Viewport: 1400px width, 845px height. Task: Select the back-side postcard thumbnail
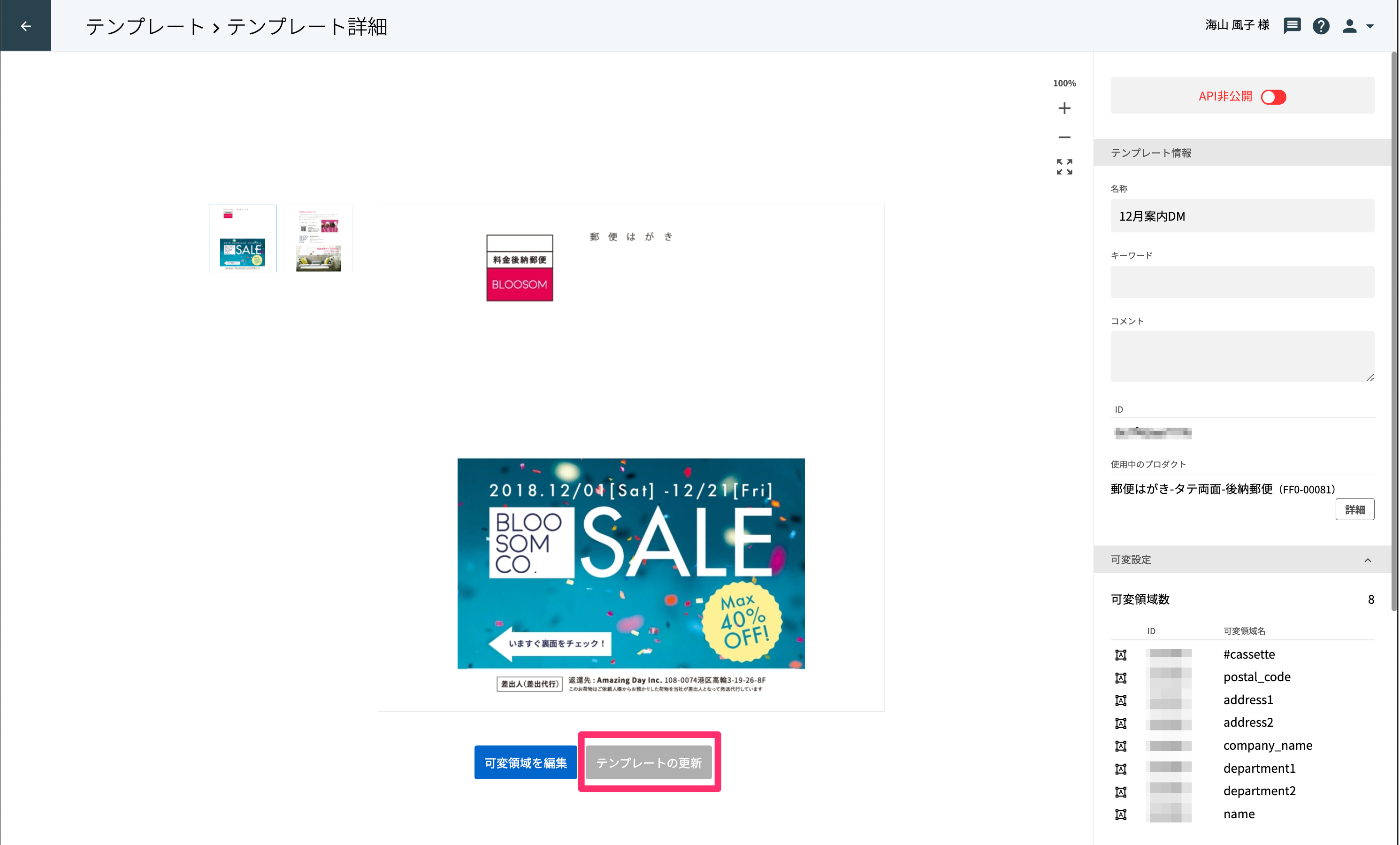pyautogui.click(x=318, y=238)
